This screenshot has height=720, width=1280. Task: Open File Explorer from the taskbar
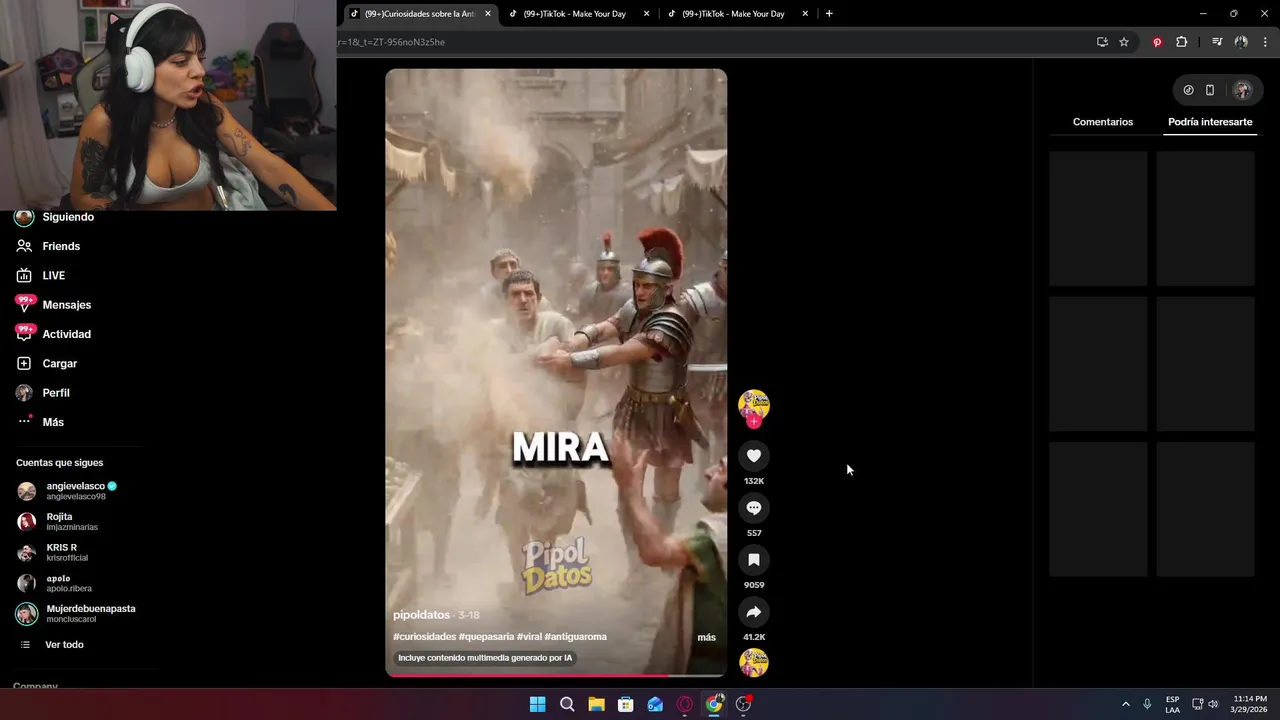tap(596, 704)
